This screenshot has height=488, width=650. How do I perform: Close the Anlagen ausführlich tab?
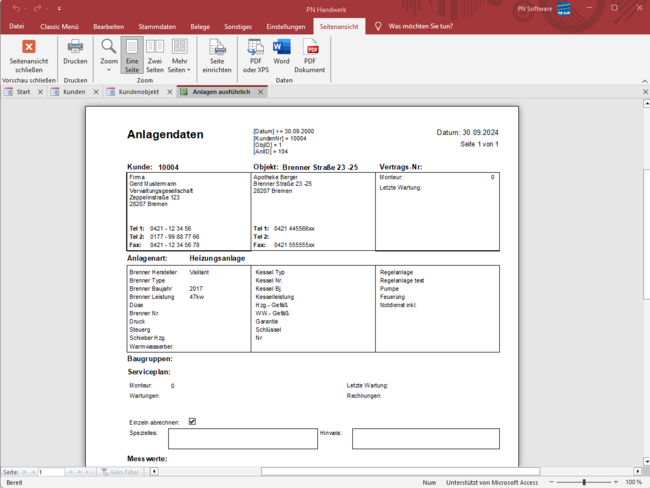pos(260,92)
